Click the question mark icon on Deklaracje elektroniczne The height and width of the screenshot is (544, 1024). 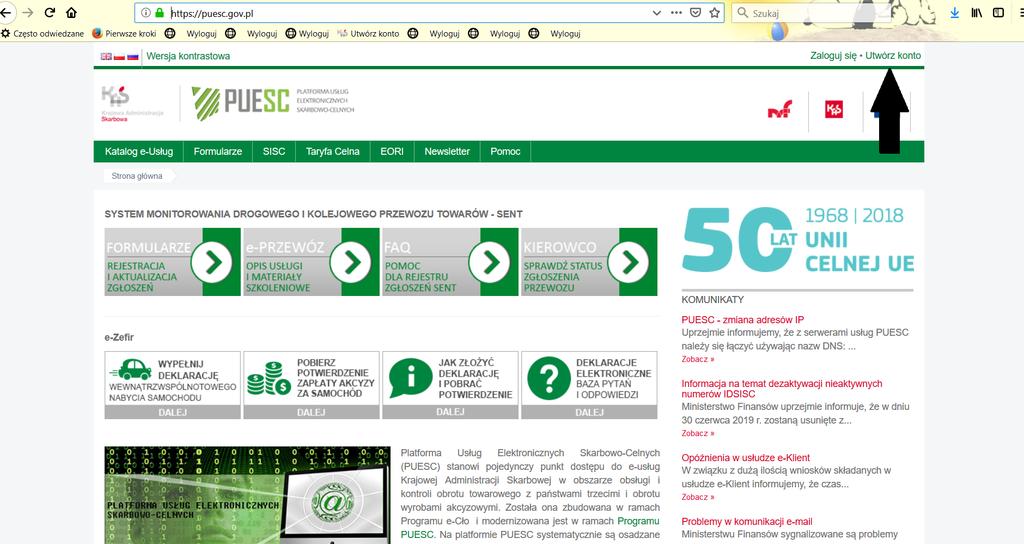pos(549,377)
